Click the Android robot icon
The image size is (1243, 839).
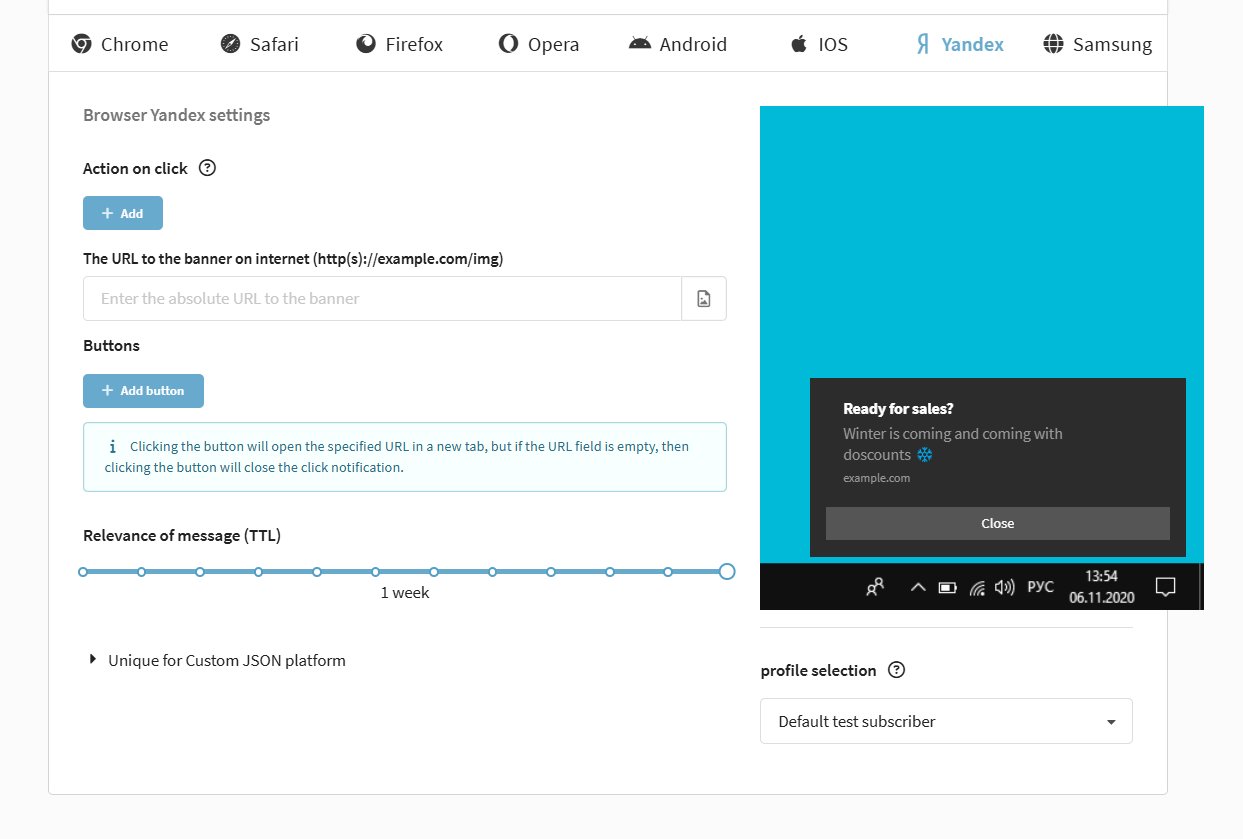pyautogui.click(x=640, y=44)
